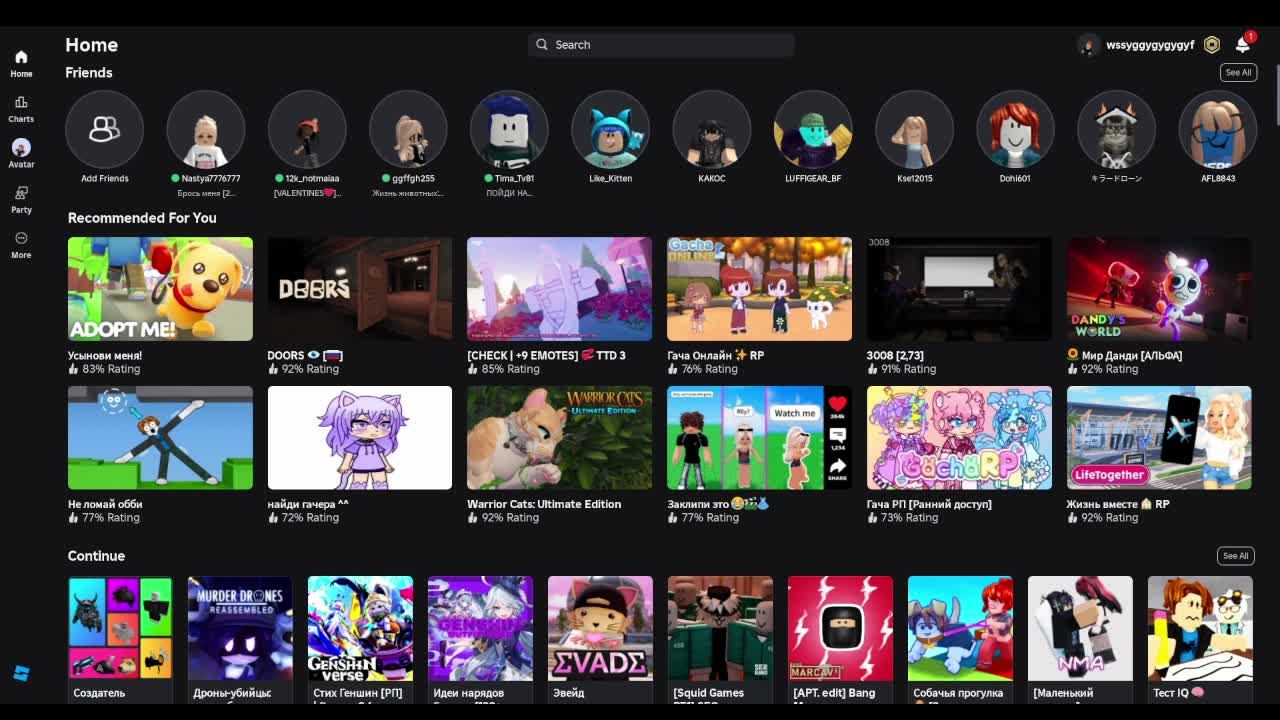This screenshot has width=1280, height=720.
Task: Open the Заклипи это thumbnail
Action: [759, 438]
